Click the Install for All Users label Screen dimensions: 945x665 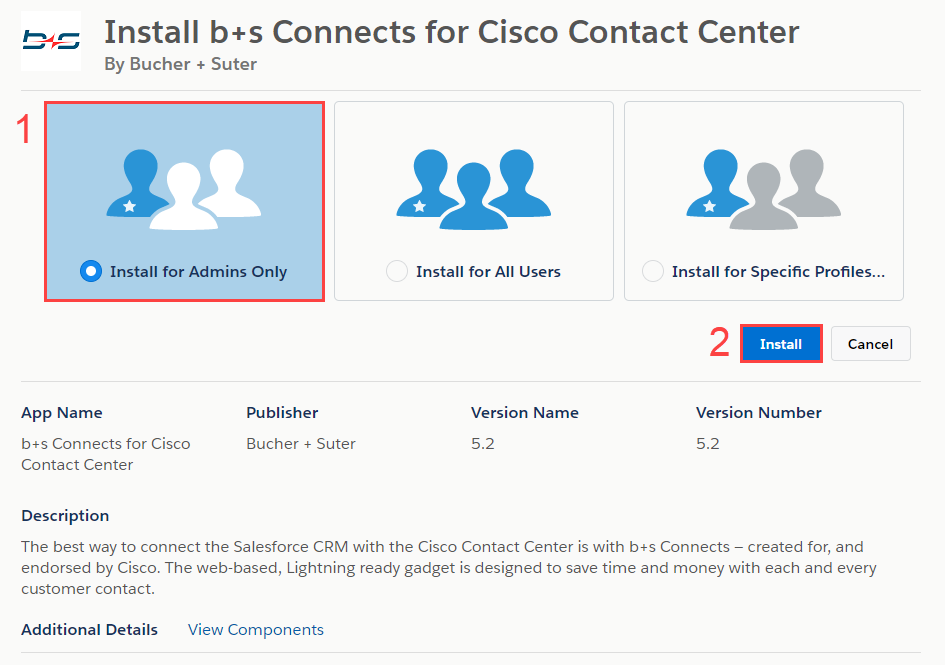tap(488, 272)
